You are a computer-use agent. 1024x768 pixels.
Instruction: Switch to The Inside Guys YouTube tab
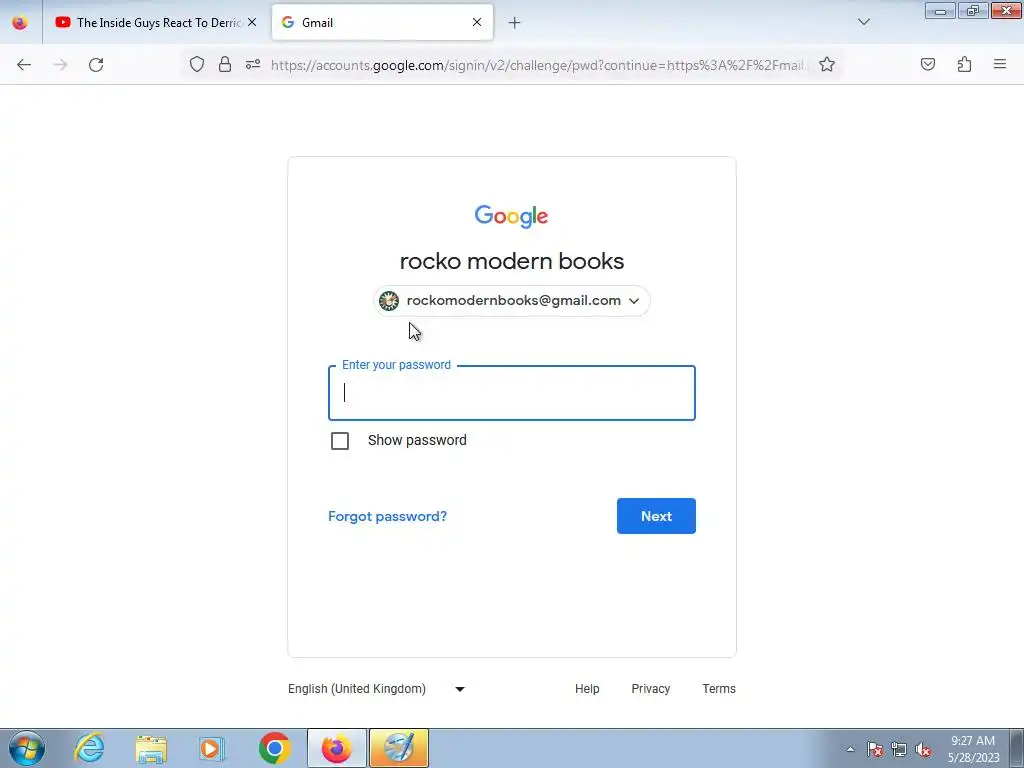click(x=155, y=22)
